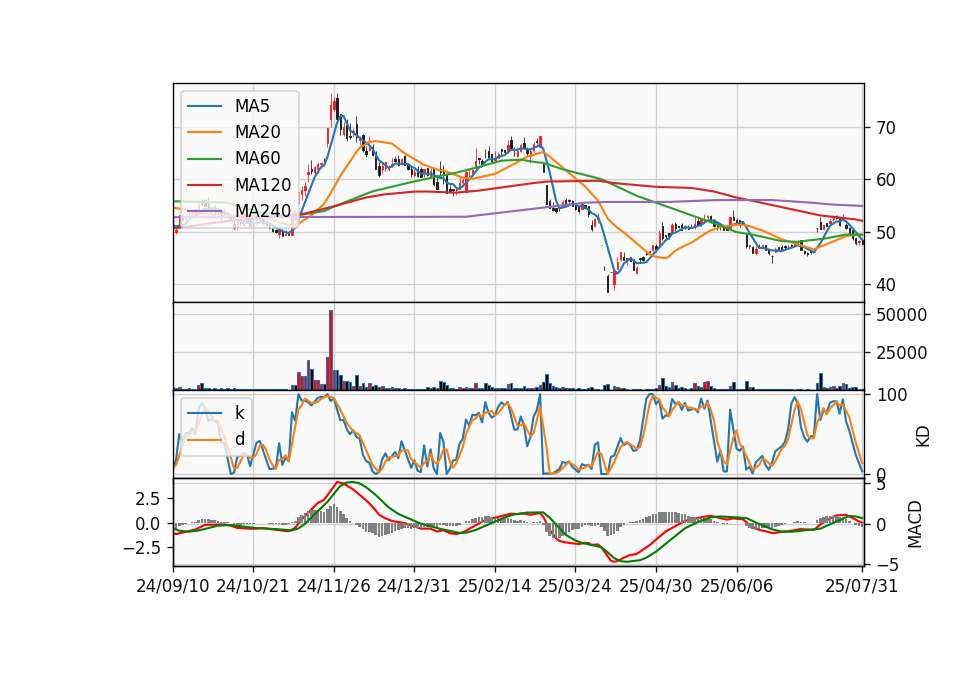Image resolution: width=960 pixels, height=690 pixels.
Task: Click the KD vertical axis title
Action: pos(922,437)
